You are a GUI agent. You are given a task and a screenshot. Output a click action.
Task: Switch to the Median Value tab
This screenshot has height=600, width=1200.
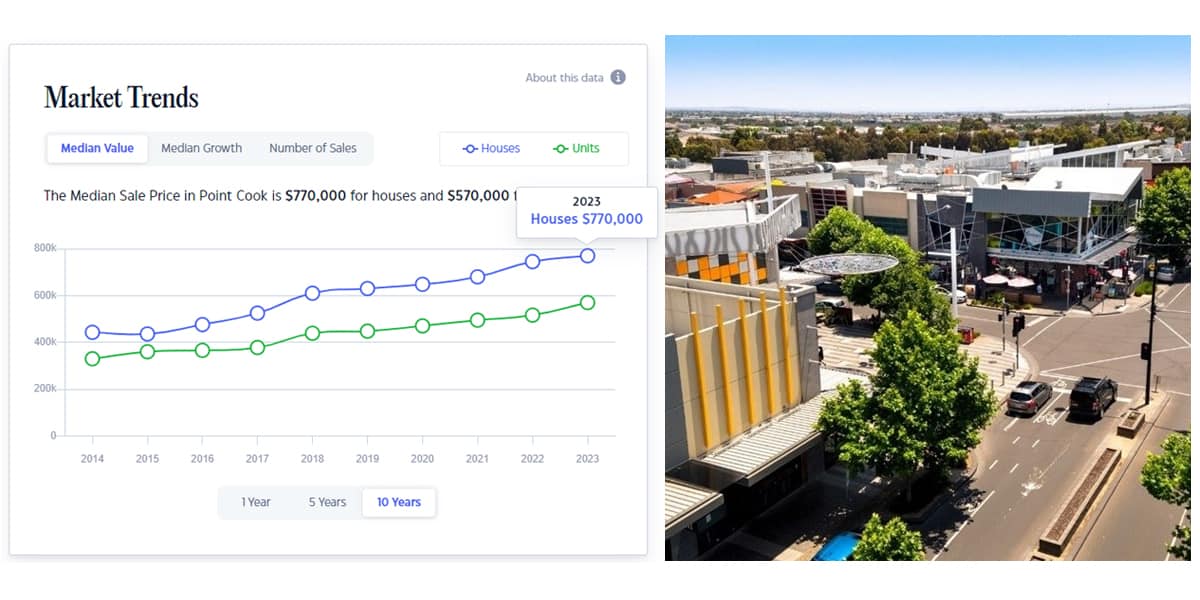97,148
